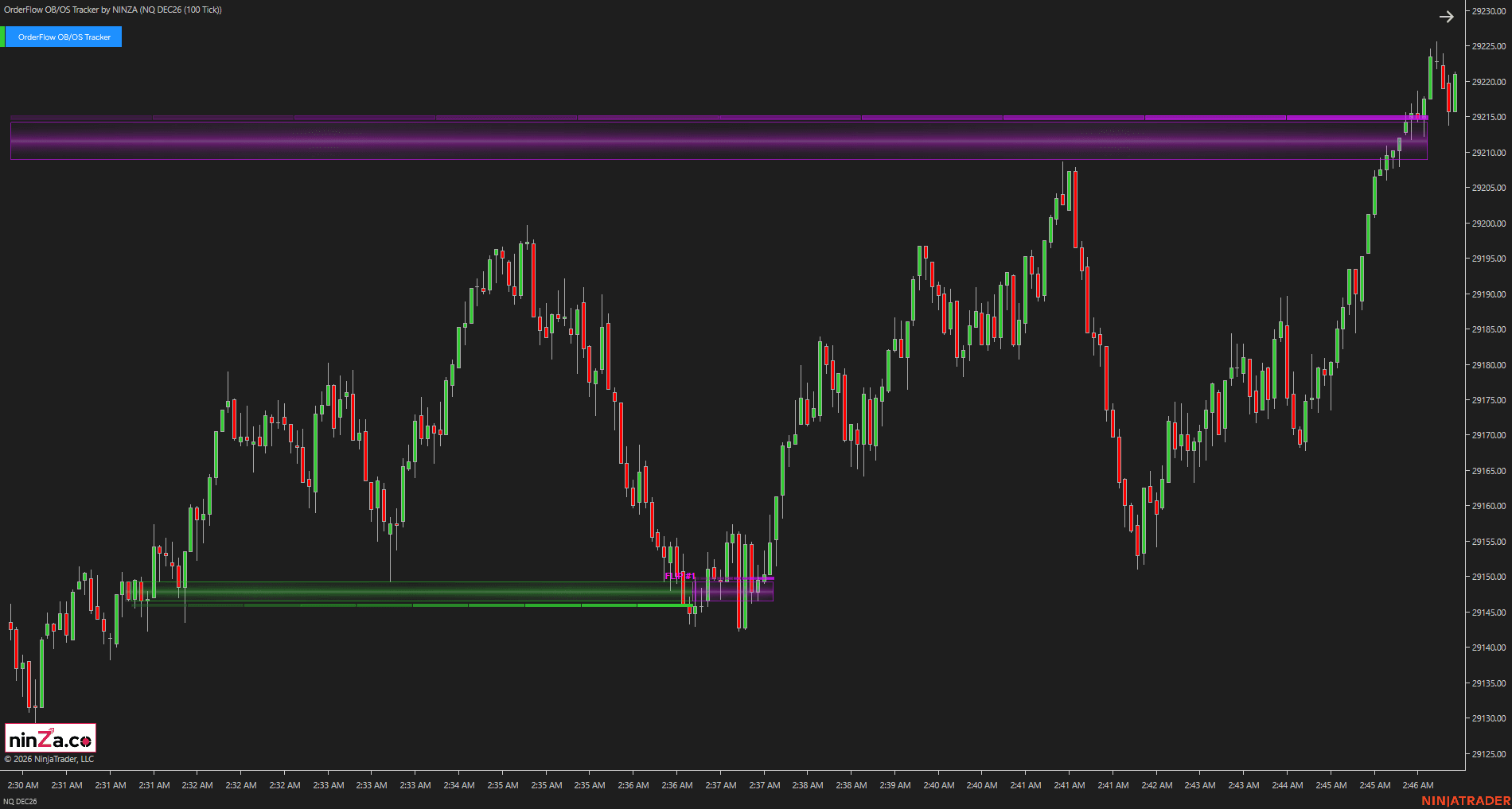Click the magenta FLIP #1 marker label
This screenshot has width=1512, height=809.
point(680,576)
